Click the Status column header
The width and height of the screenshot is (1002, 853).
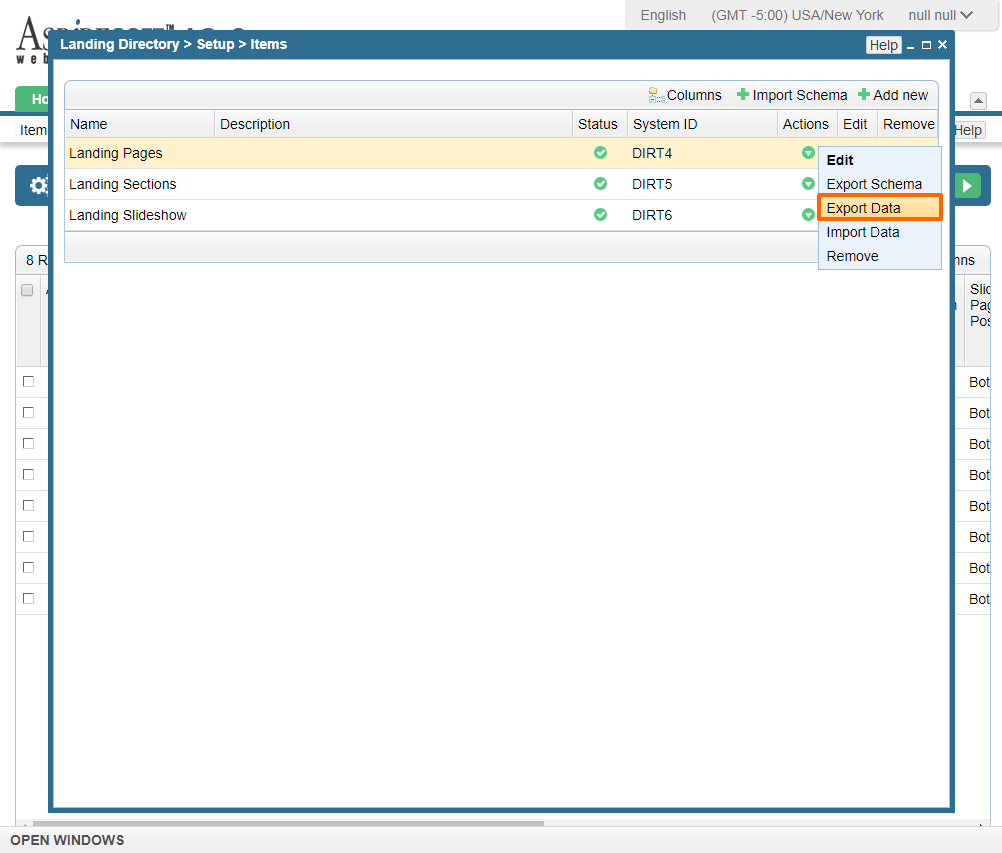(600, 124)
